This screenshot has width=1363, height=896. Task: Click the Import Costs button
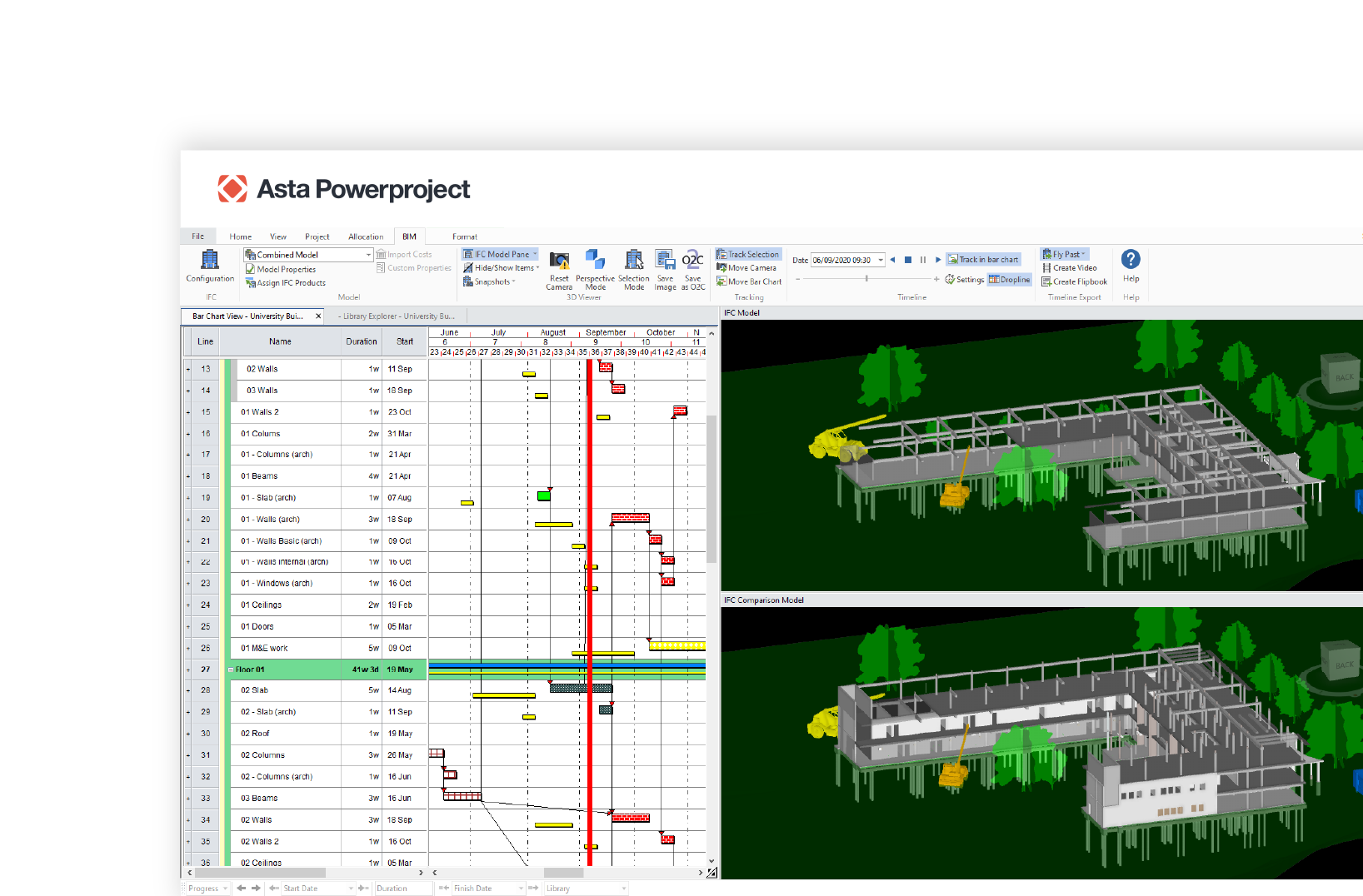pos(404,255)
